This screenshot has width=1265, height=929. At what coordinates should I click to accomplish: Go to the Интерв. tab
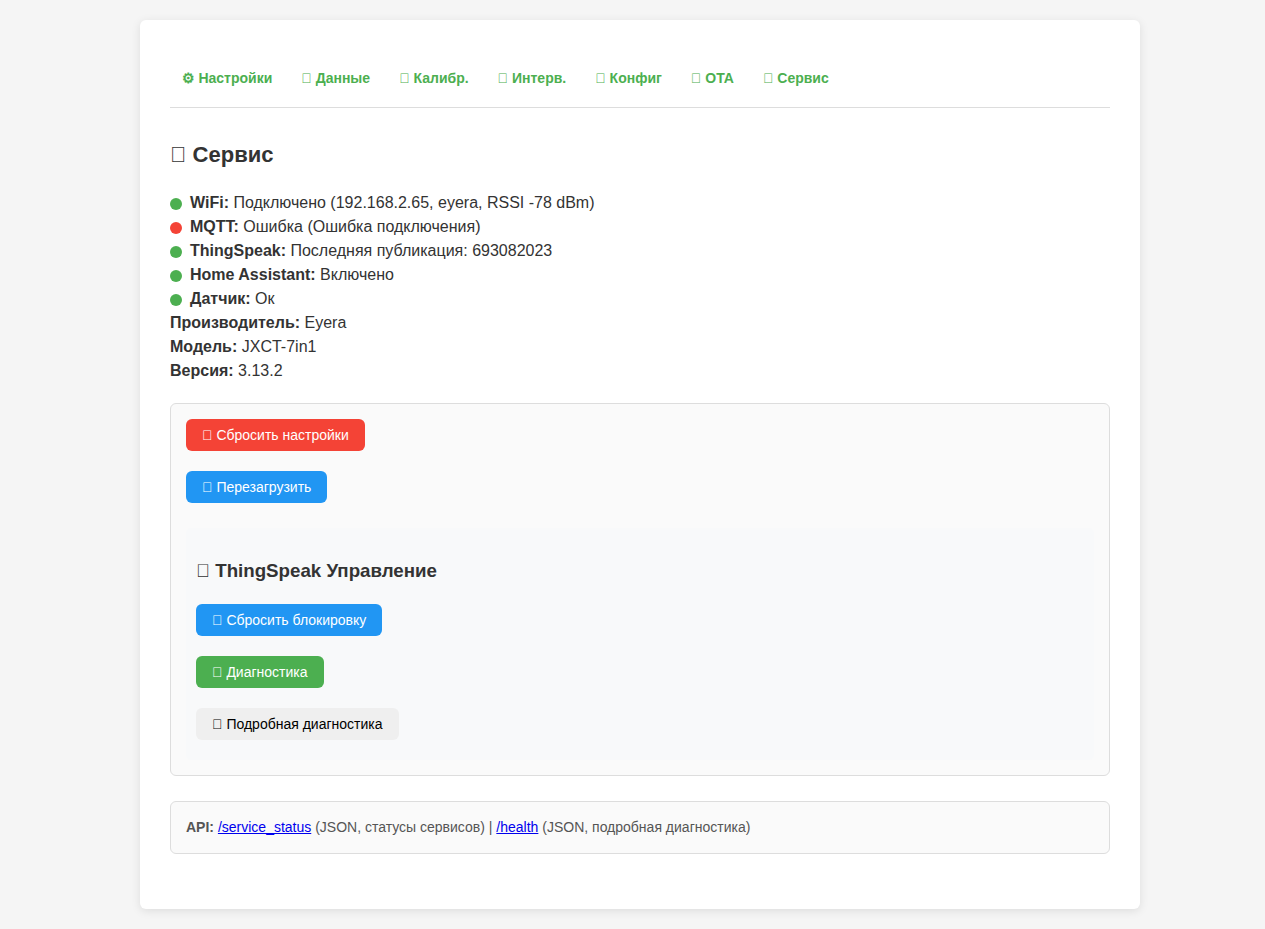coord(532,78)
